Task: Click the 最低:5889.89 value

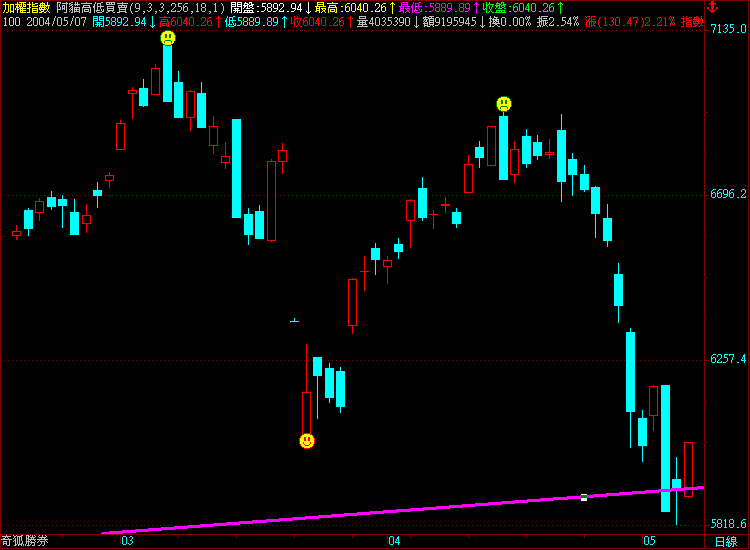Action: (439, 8)
